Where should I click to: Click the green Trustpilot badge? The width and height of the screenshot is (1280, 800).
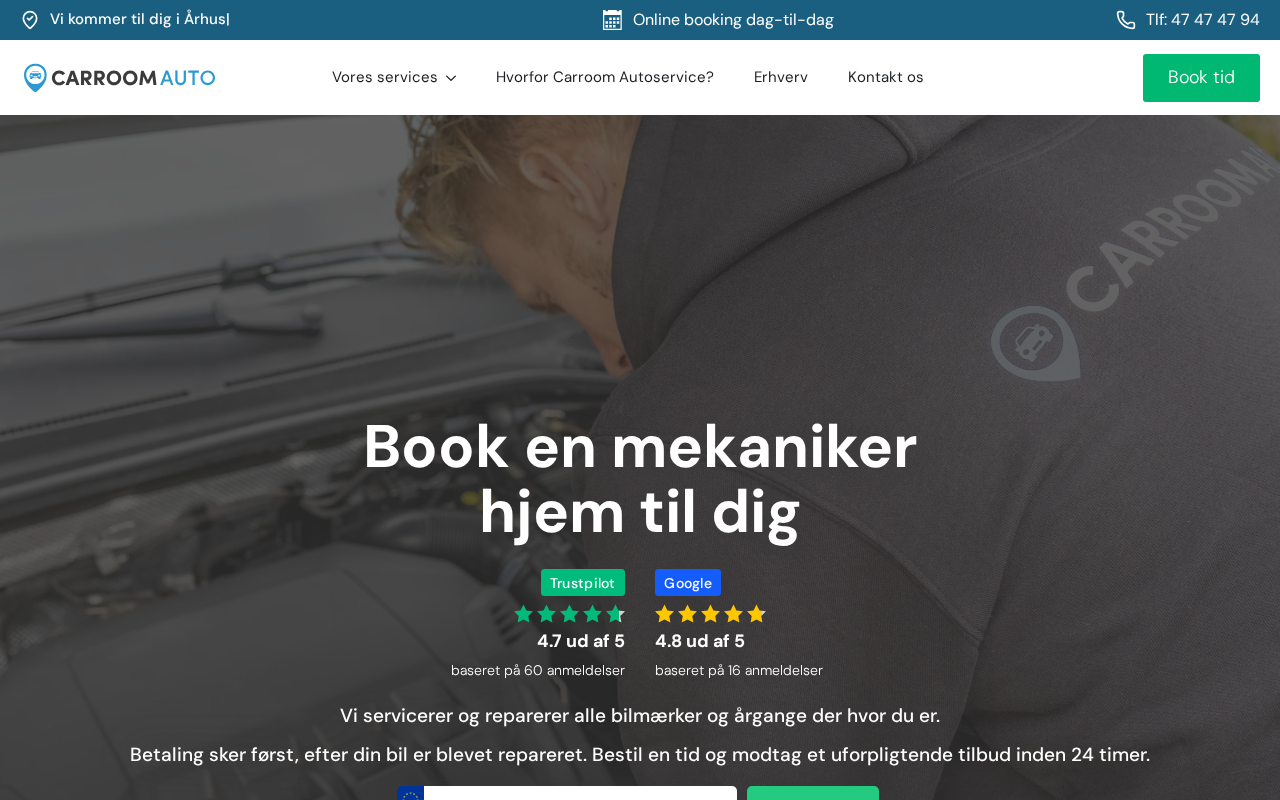point(583,583)
